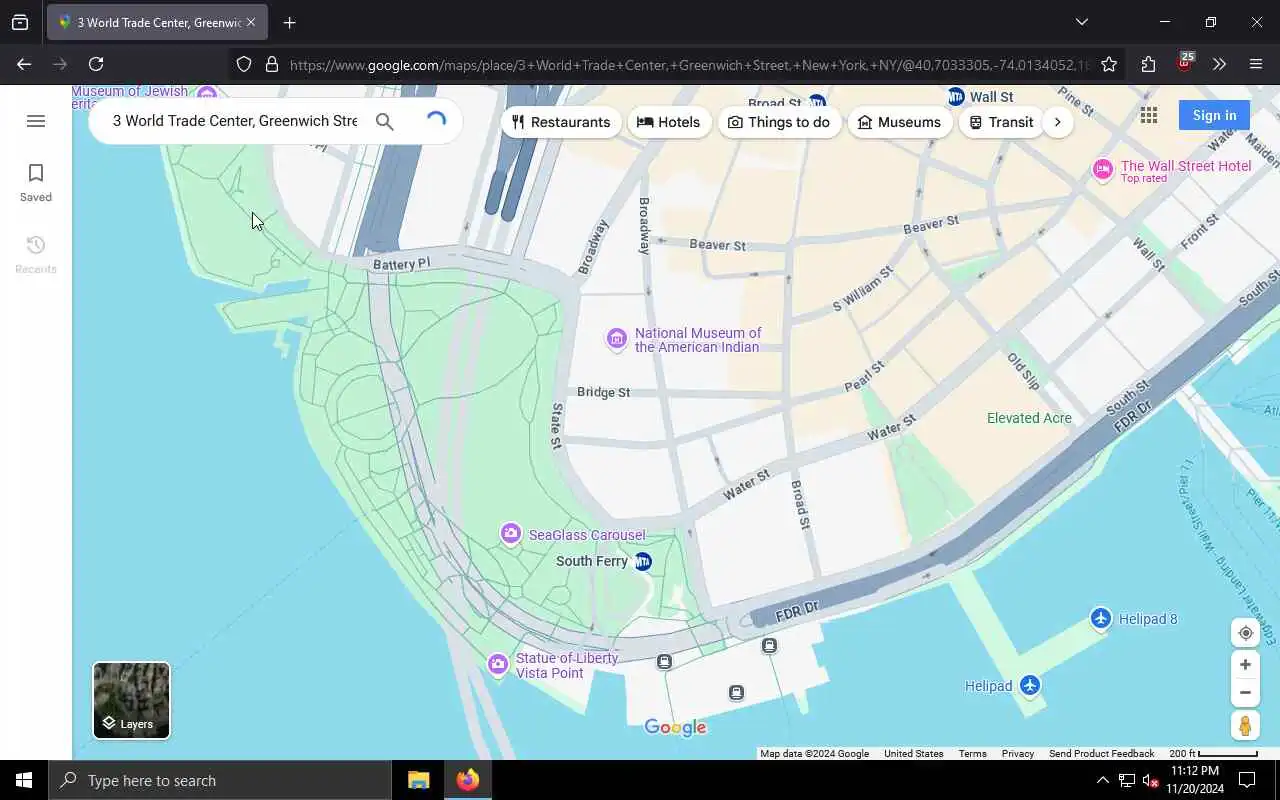Click the South Ferry subway station icon

(x=643, y=562)
